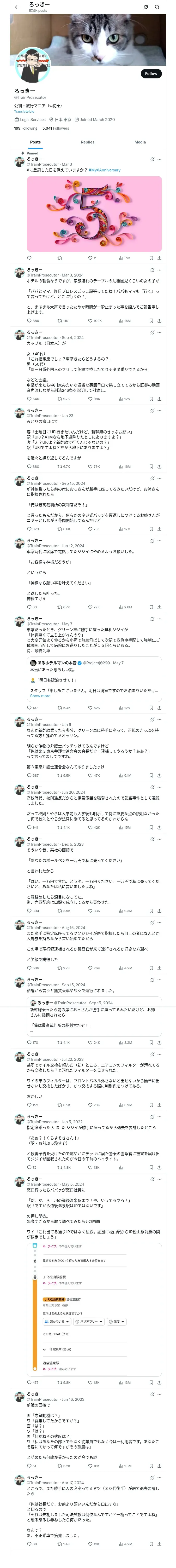Go back using the header arrow

(x=17, y=7)
